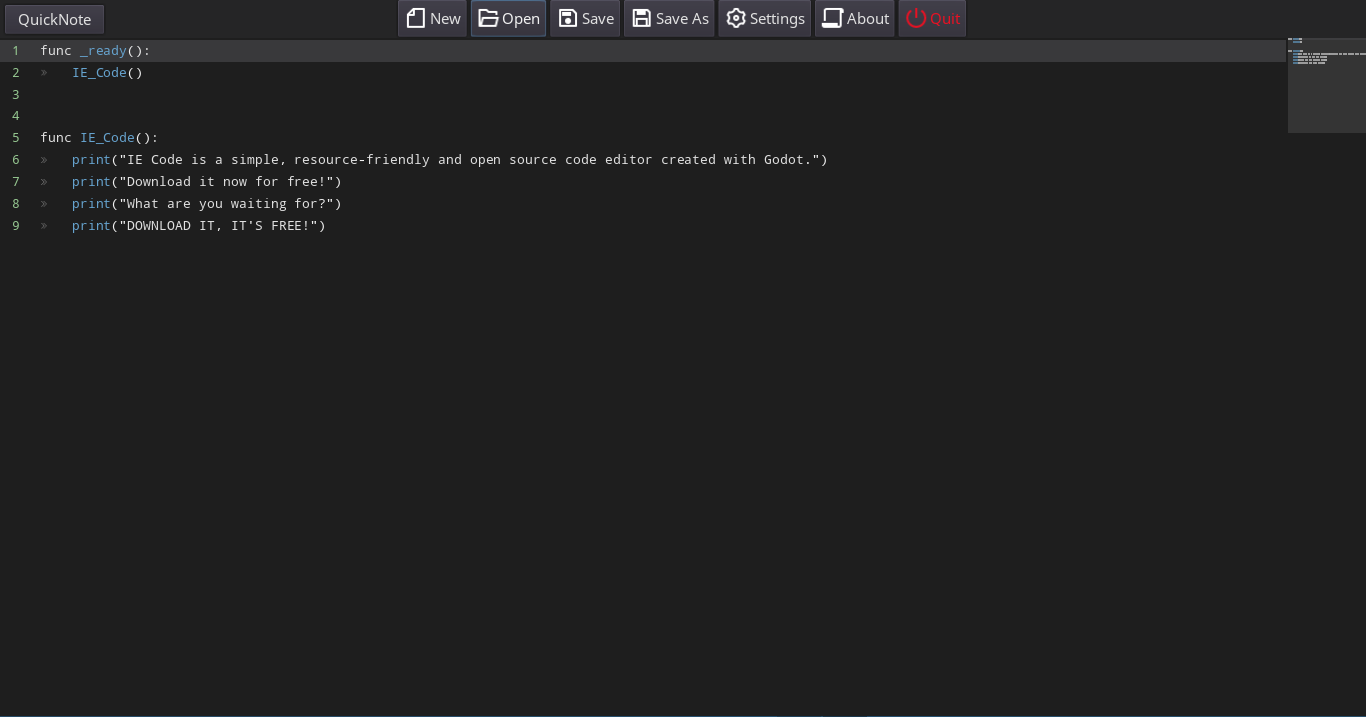Viewport: 1366px width, 717px height.
Task: Click the code minimap preview
Action: [1326, 85]
